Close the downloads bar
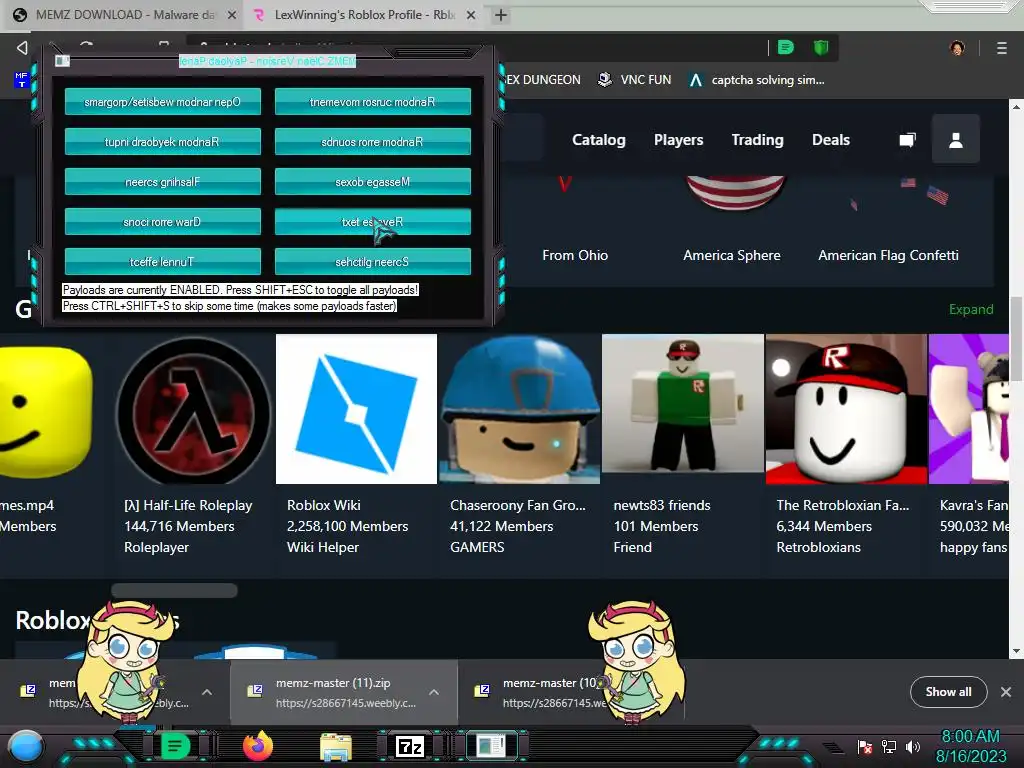Image resolution: width=1024 pixels, height=768 pixels. (1006, 692)
